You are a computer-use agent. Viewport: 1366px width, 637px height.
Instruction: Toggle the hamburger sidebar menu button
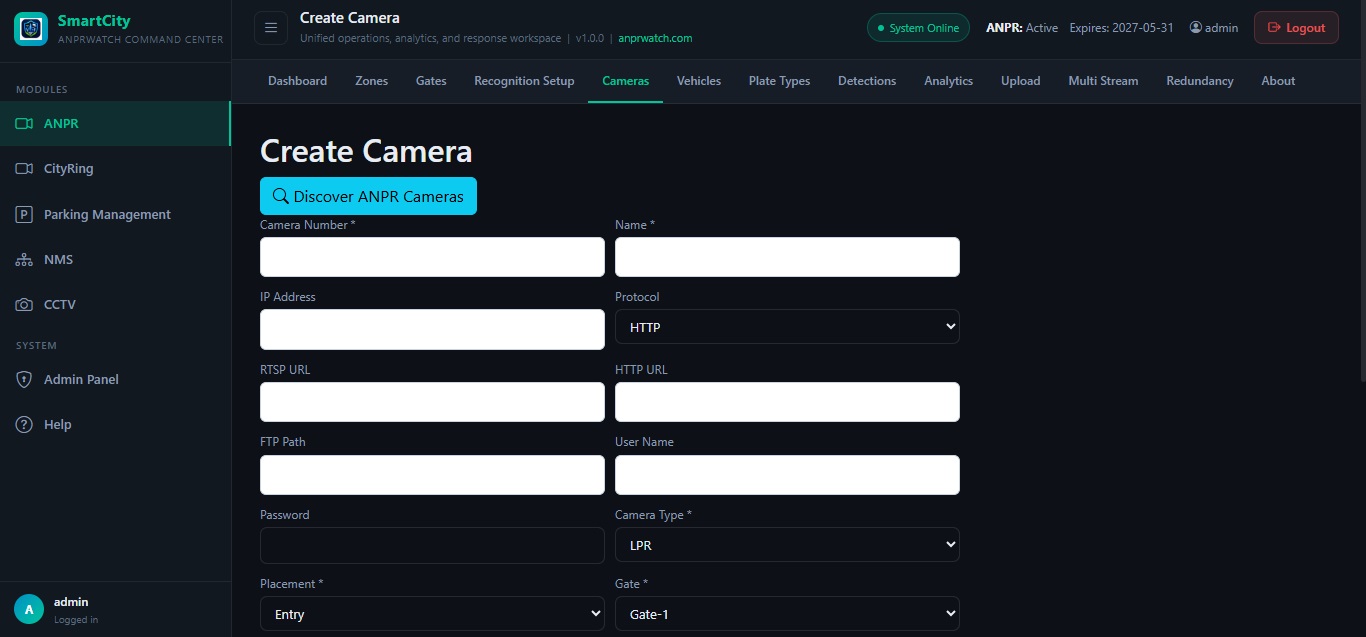point(270,29)
